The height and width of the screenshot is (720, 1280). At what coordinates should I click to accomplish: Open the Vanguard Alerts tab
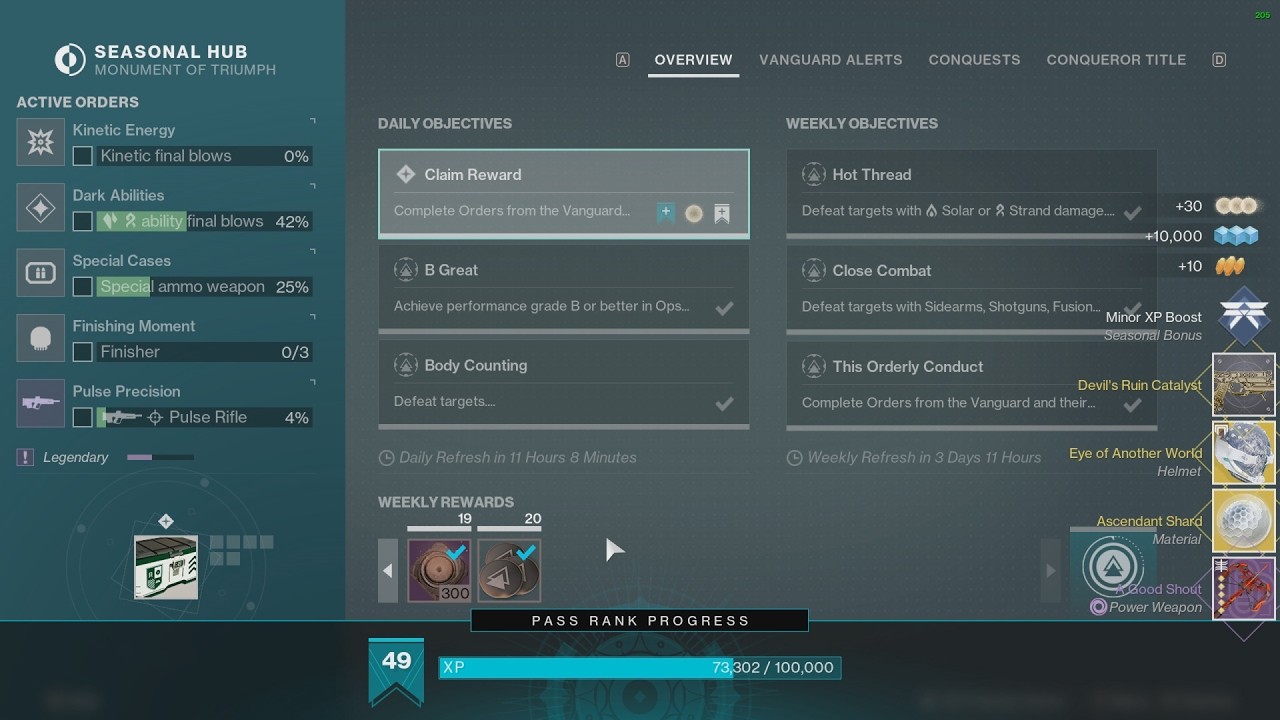point(830,60)
